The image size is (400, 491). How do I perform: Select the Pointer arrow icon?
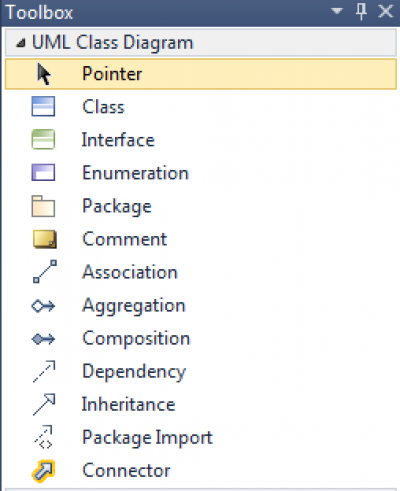click(44, 74)
